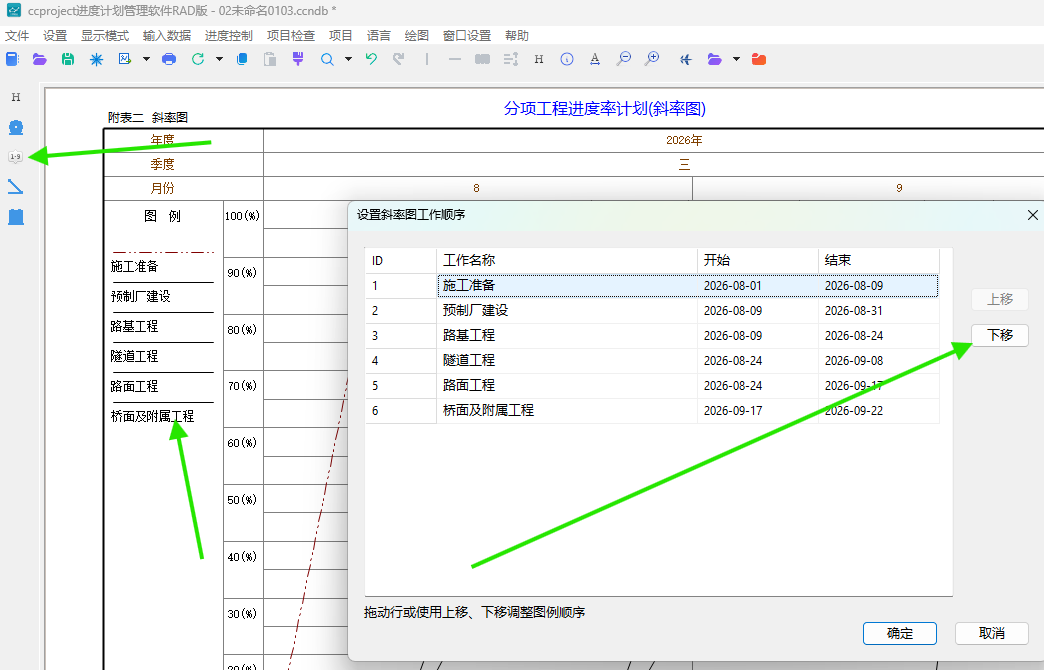The image size is (1044, 670).
Task: Open the 进度控制 menu
Action: coord(229,35)
